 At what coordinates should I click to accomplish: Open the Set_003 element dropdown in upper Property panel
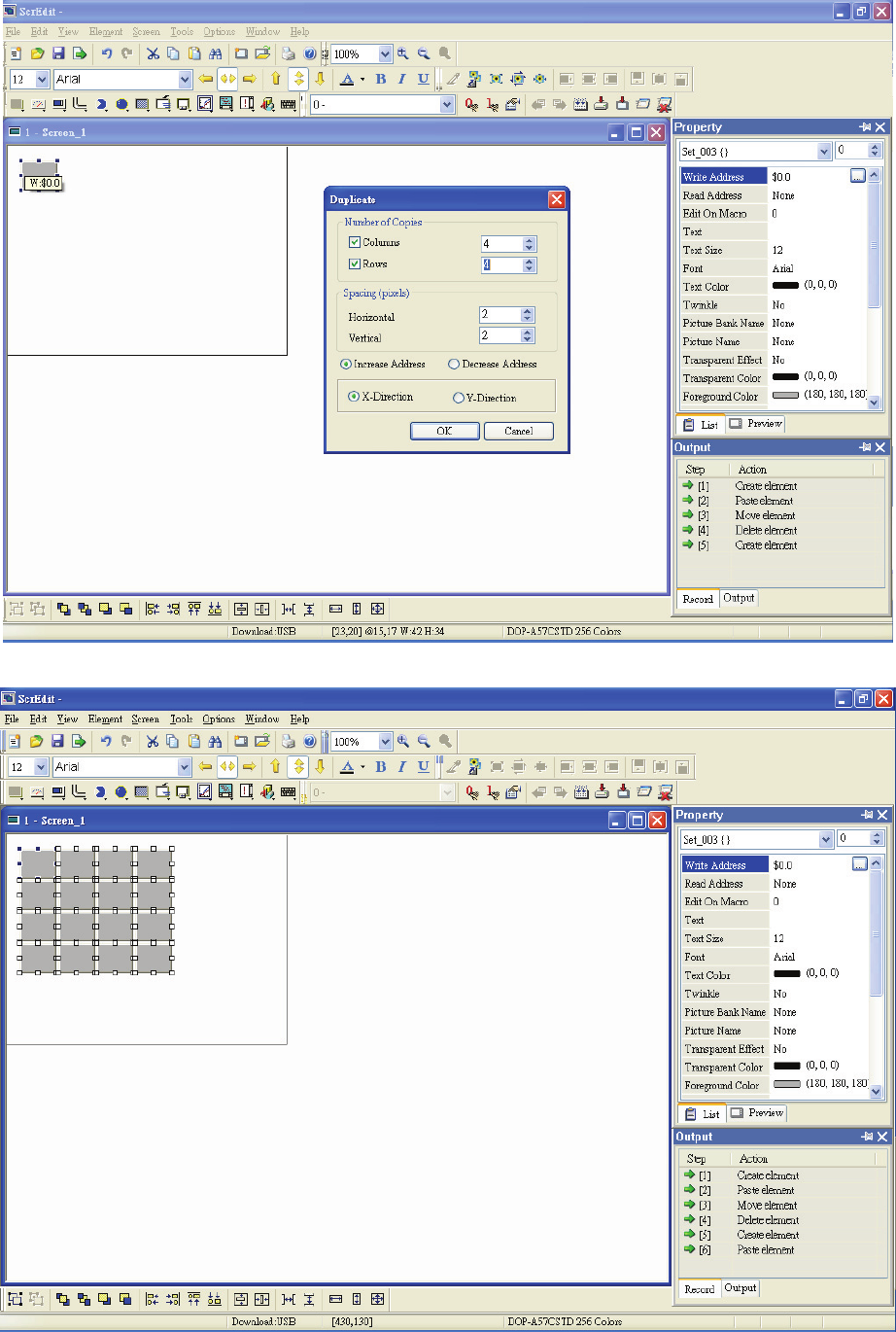coord(824,152)
